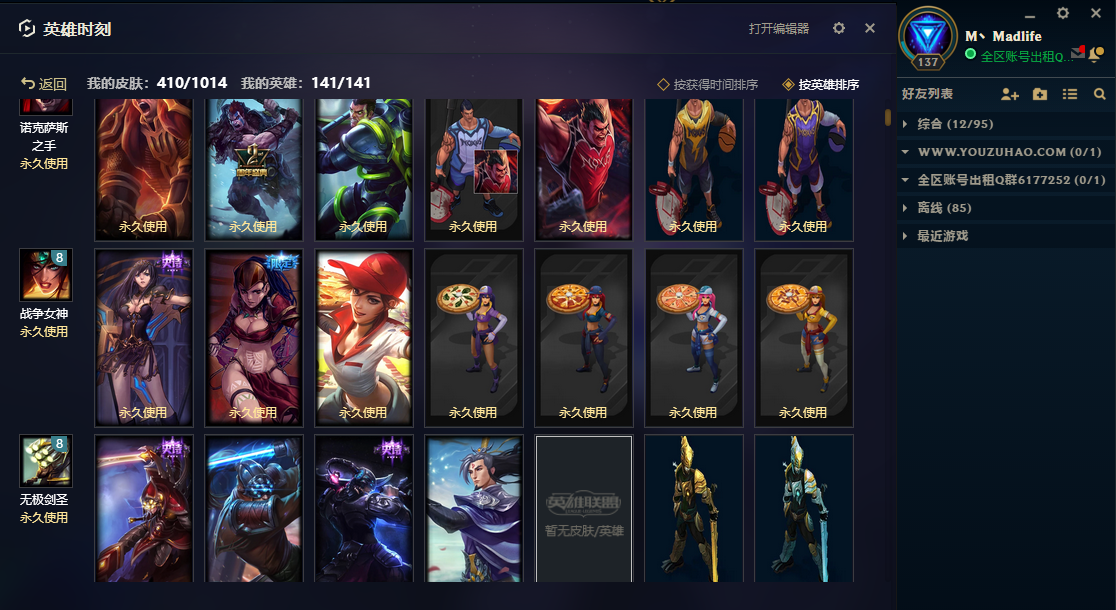This screenshot has height=610, width=1116.
Task: Expand the 综合 (12/95) friends group
Action: pos(1006,124)
